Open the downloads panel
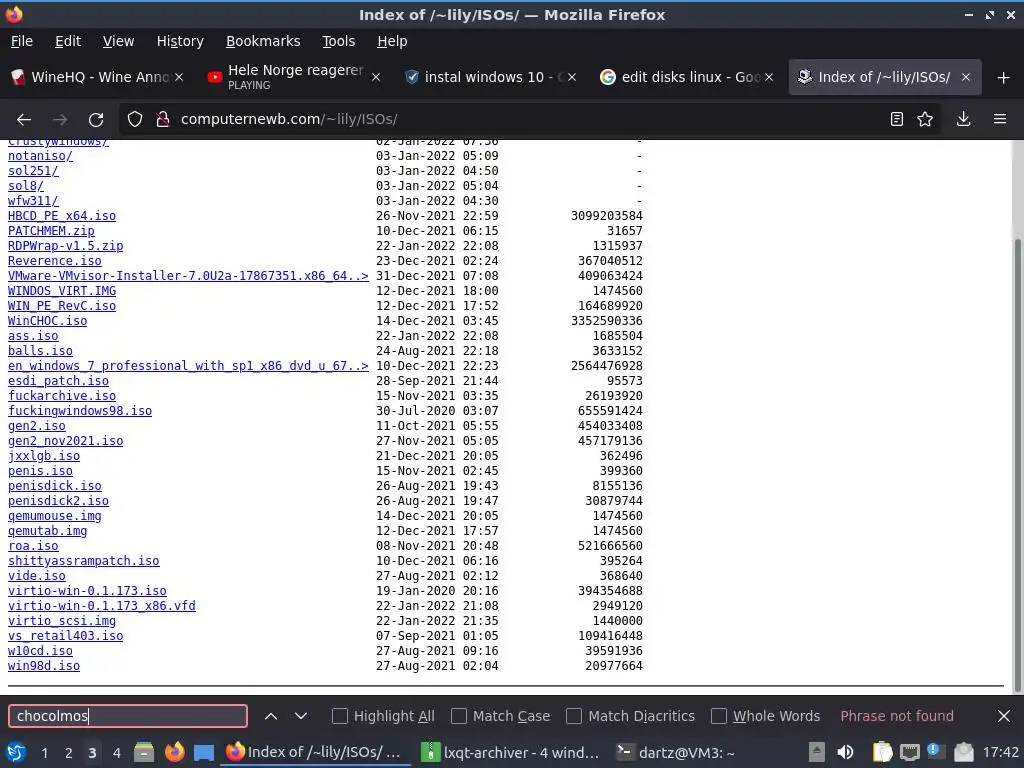The height and width of the screenshot is (768, 1024). coord(963,119)
